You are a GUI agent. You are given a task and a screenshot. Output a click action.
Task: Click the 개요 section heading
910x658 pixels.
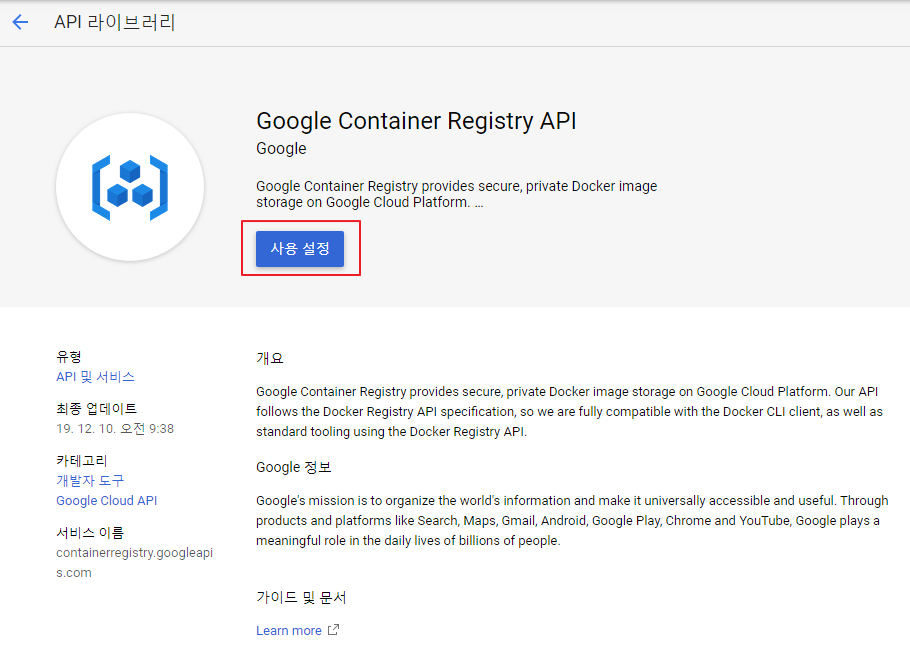(x=270, y=358)
